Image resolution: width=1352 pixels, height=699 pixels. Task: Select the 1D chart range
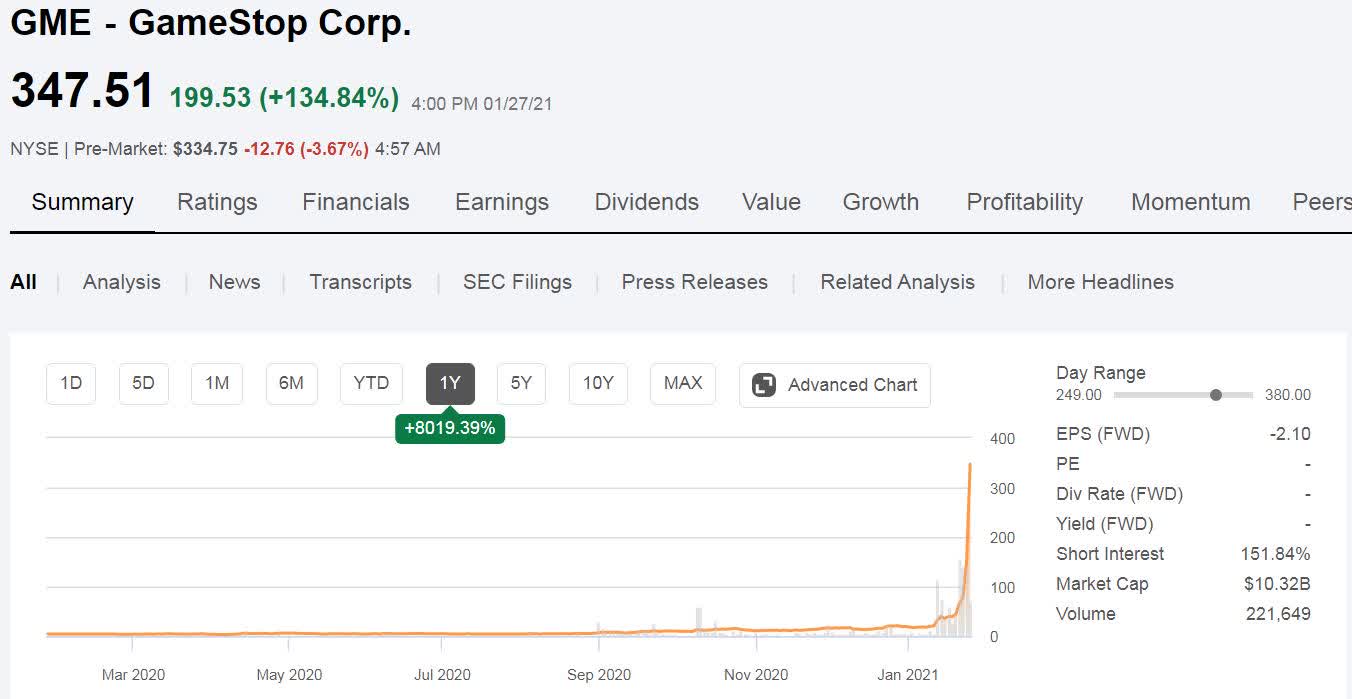(x=71, y=384)
